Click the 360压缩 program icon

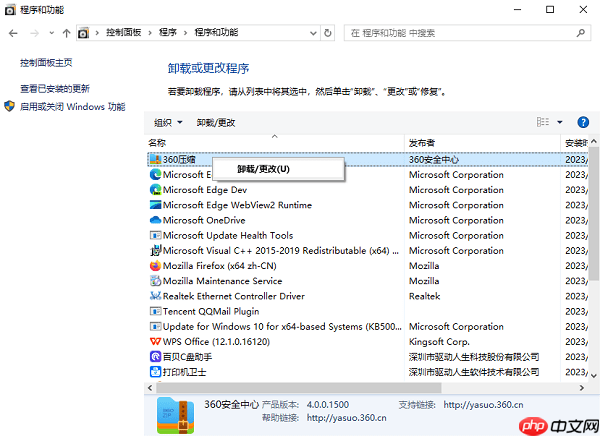(155, 159)
